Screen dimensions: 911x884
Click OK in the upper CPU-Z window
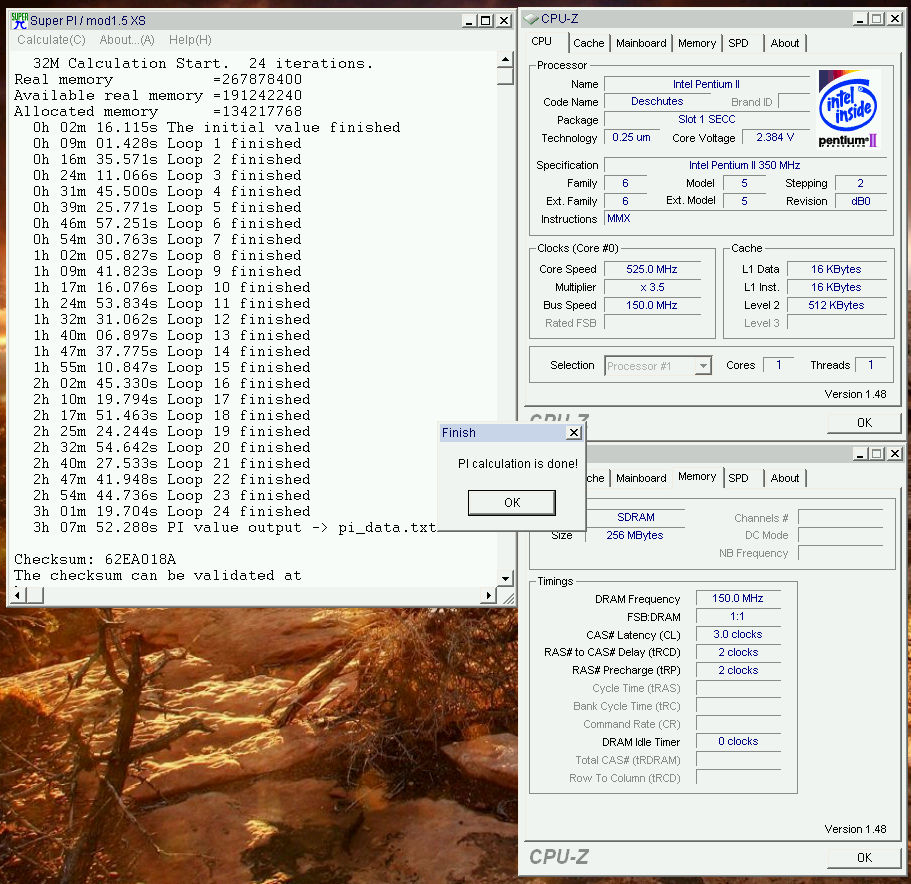click(864, 423)
